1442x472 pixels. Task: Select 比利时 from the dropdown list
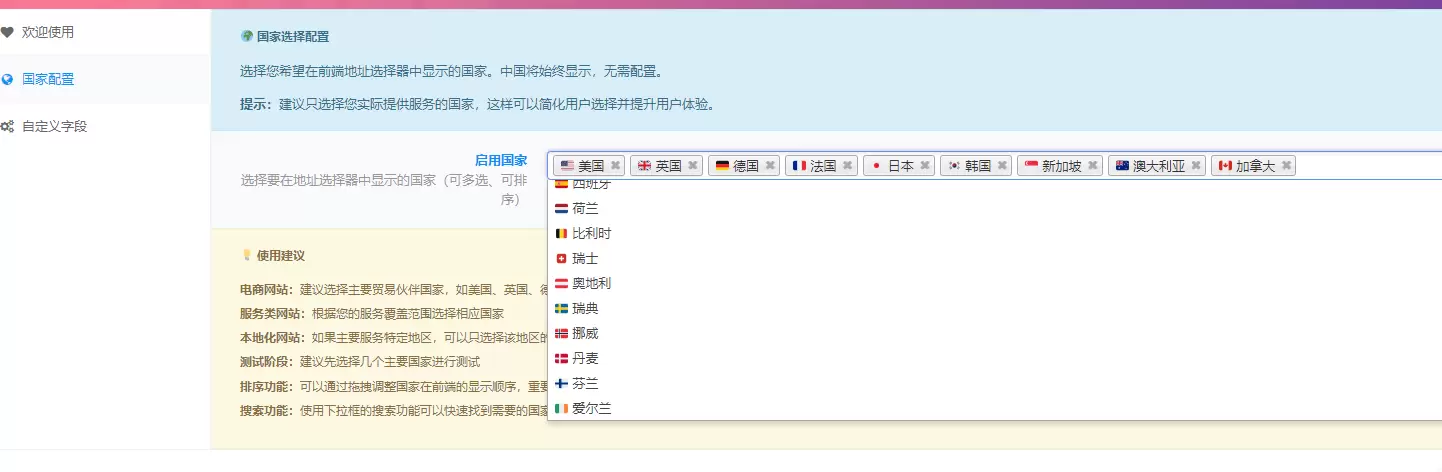[x=995, y=233]
